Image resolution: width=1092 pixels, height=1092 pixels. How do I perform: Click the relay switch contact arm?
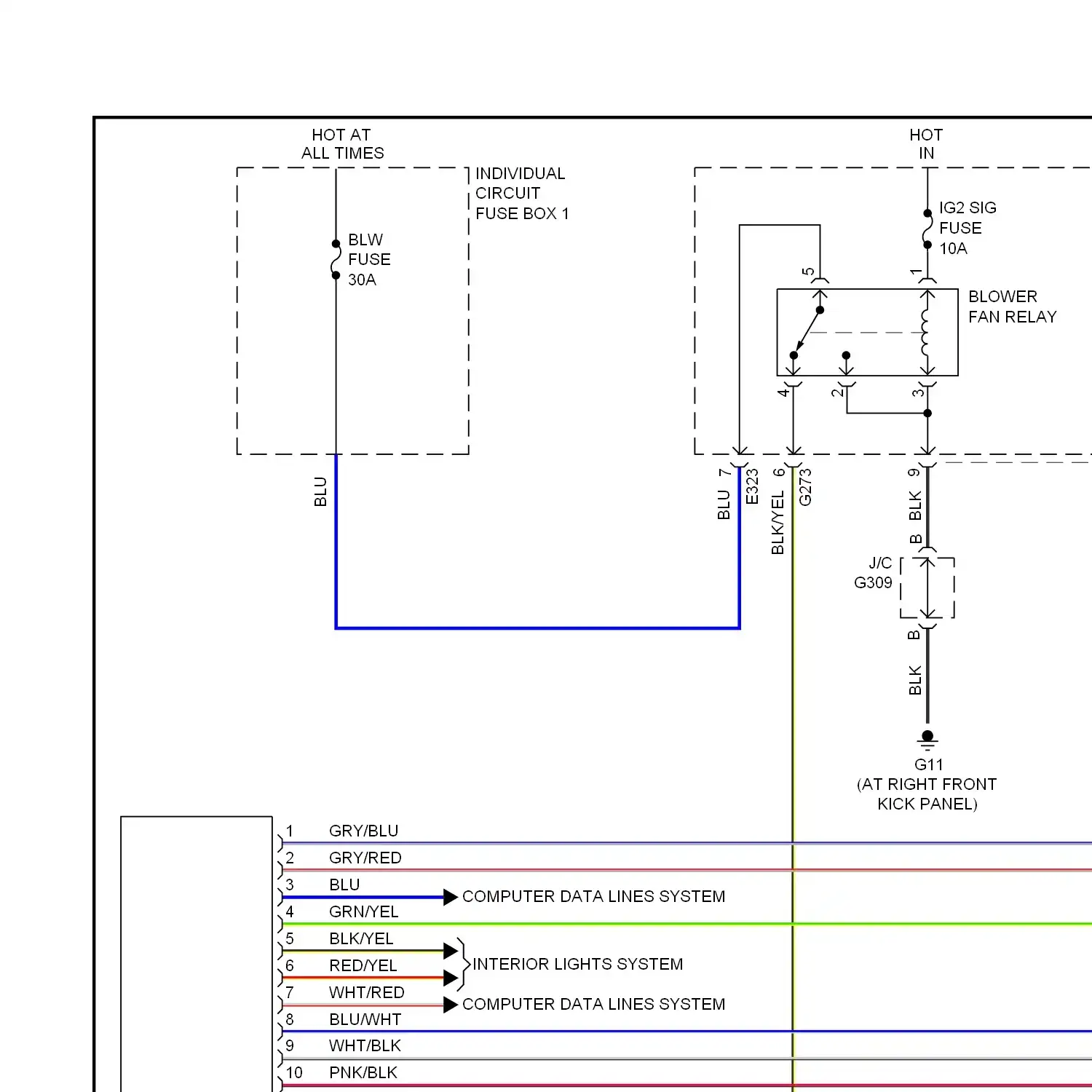pos(807,333)
